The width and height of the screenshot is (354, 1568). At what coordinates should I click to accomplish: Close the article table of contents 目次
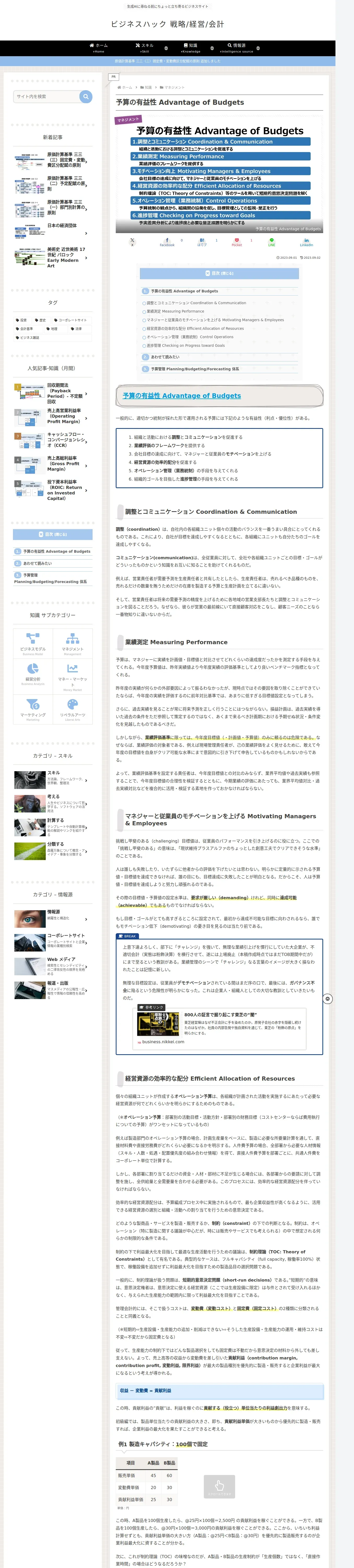point(219,273)
